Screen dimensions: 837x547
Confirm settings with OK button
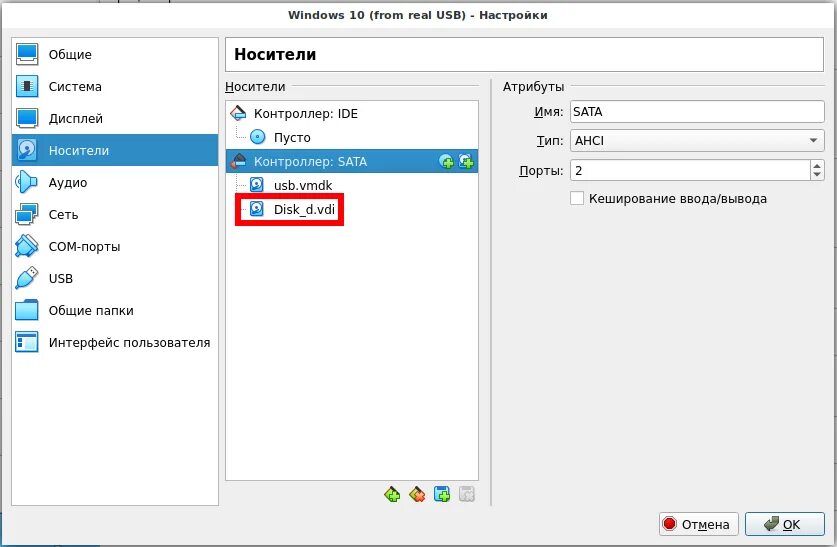coord(785,524)
